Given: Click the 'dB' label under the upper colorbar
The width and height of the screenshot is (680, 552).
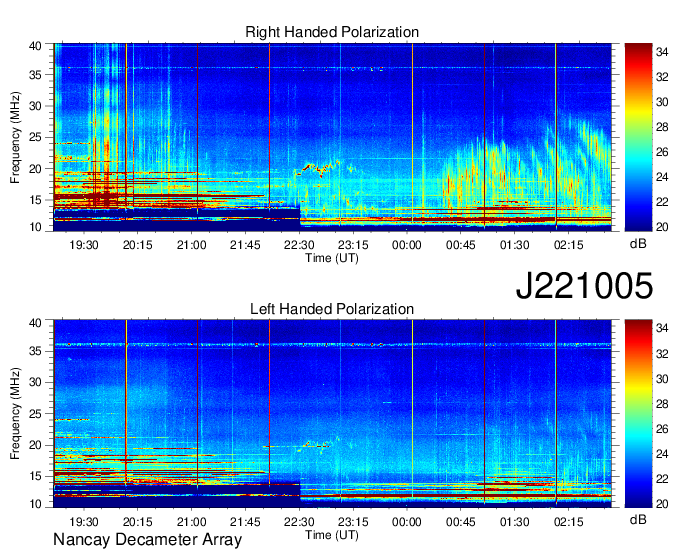Looking at the screenshot, I should tap(638, 244).
